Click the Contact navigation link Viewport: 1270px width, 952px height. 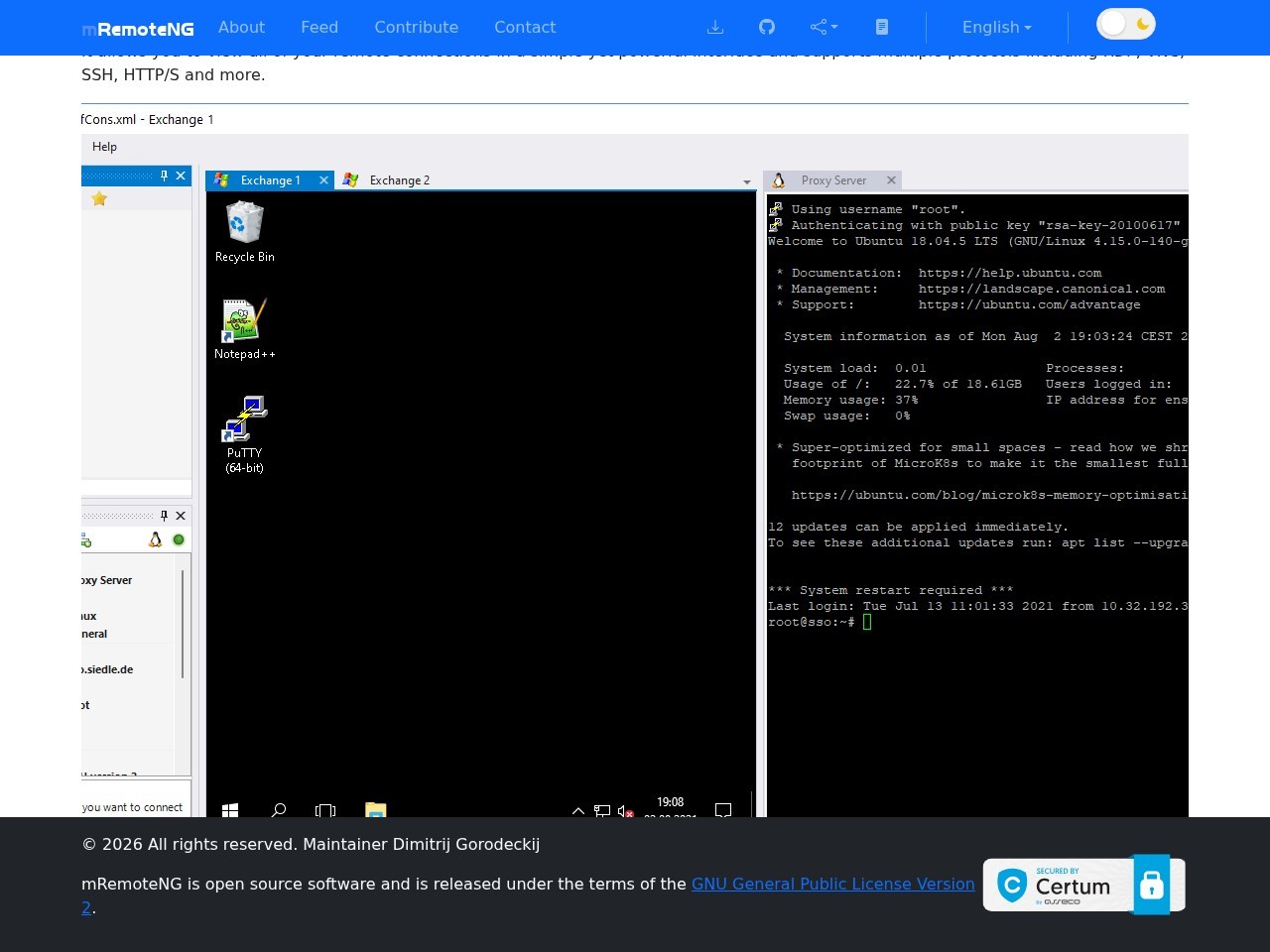(525, 27)
